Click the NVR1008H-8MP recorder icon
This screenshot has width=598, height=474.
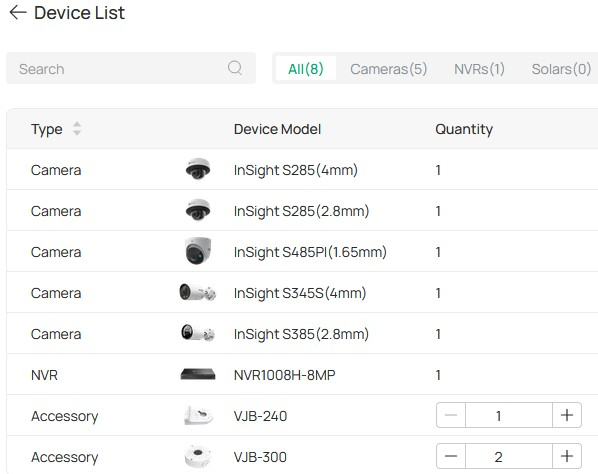[x=198, y=374]
